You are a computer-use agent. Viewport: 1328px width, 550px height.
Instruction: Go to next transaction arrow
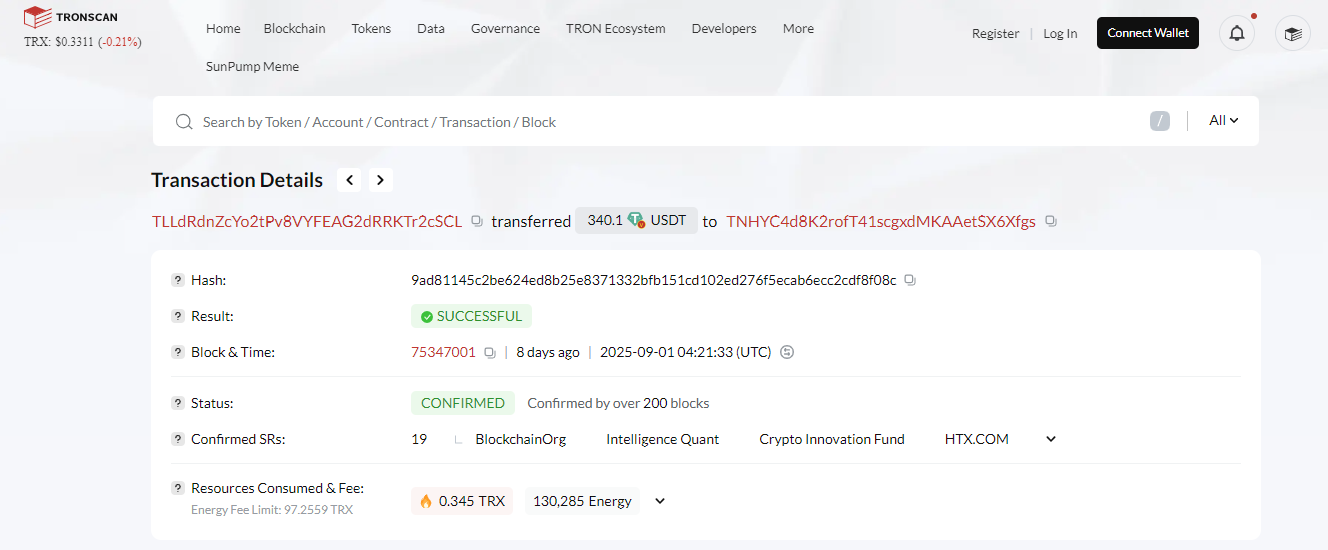pos(380,180)
